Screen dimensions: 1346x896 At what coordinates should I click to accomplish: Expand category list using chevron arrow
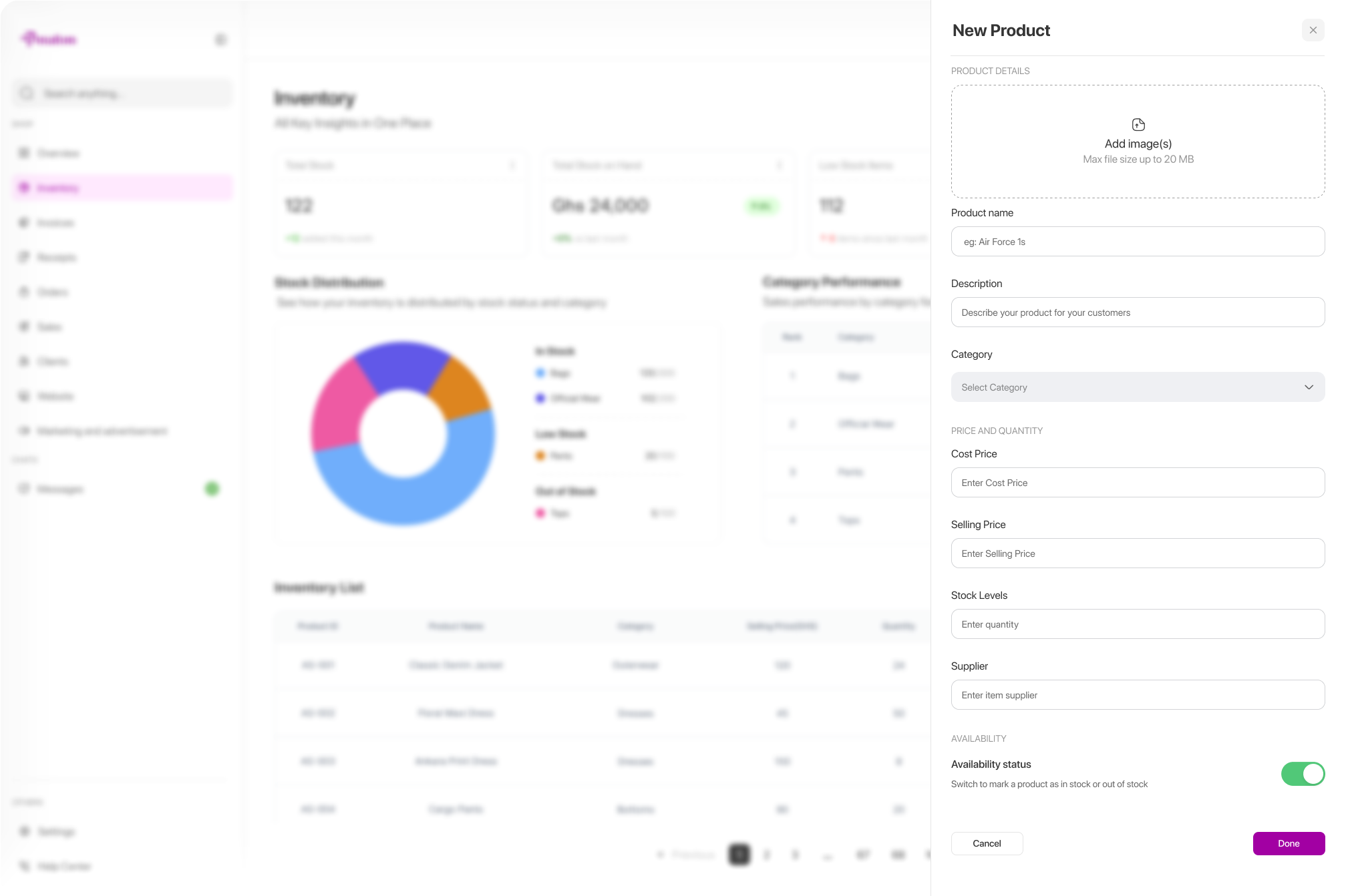tap(1309, 387)
